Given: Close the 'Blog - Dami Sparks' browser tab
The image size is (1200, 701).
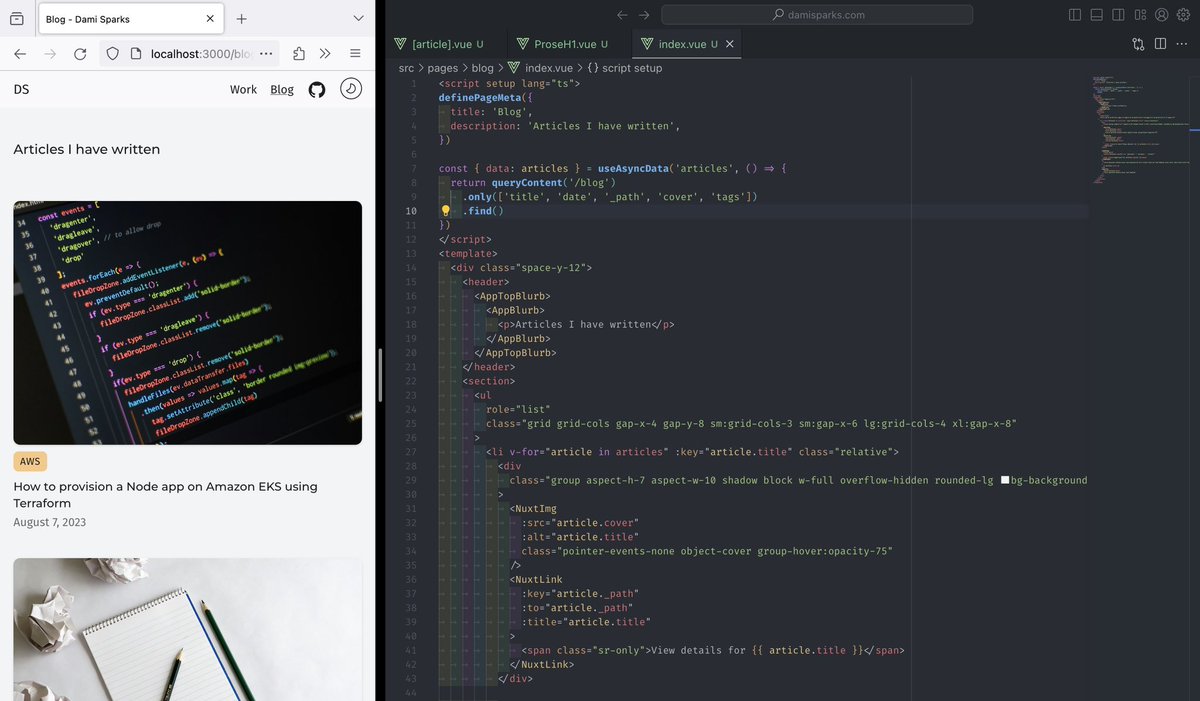Looking at the screenshot, I should pyautogui.click(x=209, y=19).
